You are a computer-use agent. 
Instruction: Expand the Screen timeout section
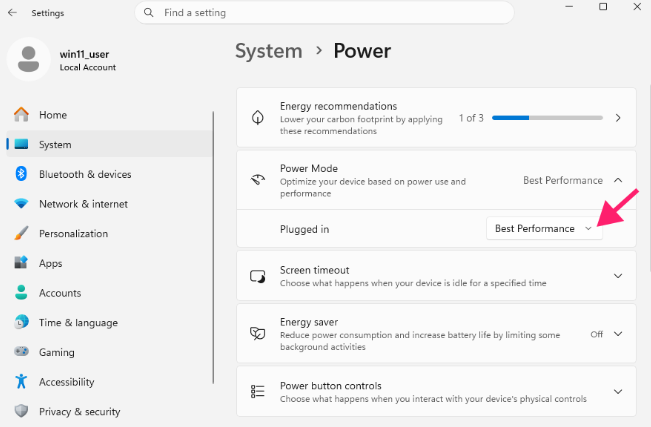pyautogui.click(x=618, y=276)
